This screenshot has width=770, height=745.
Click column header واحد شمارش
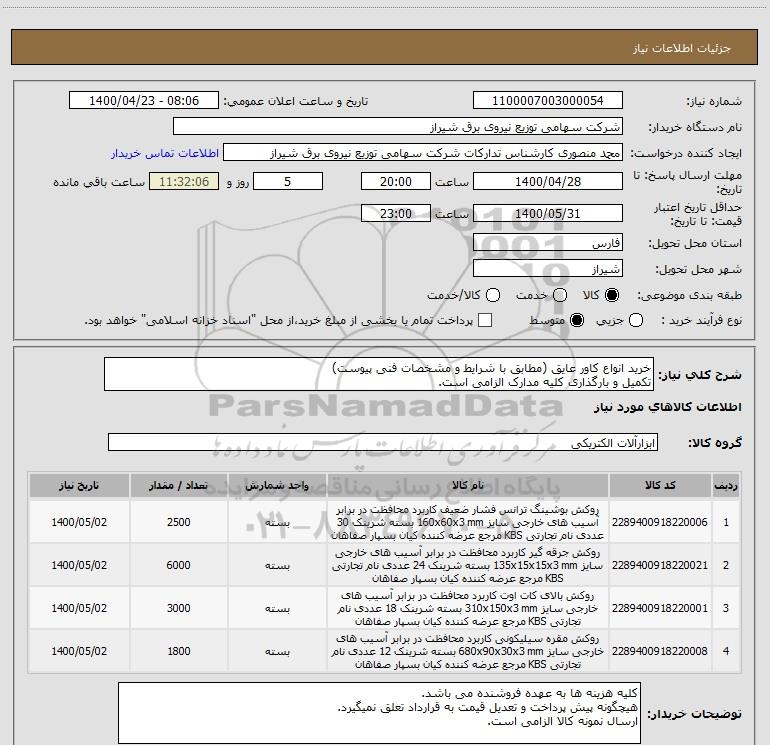tap(277, 485)
